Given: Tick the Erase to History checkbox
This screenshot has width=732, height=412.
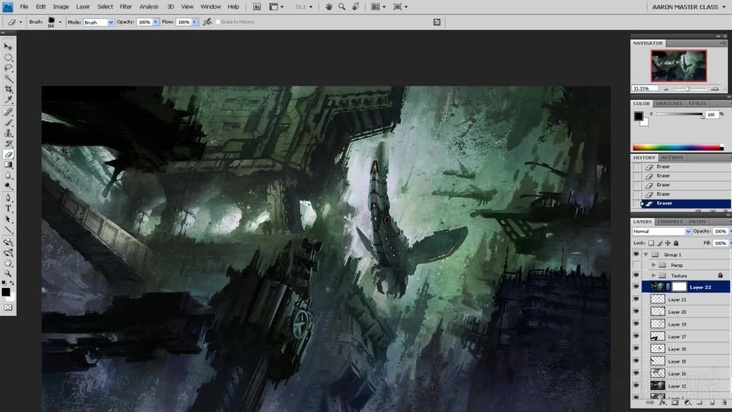Looking at the screenshot, I should (218, 22).
